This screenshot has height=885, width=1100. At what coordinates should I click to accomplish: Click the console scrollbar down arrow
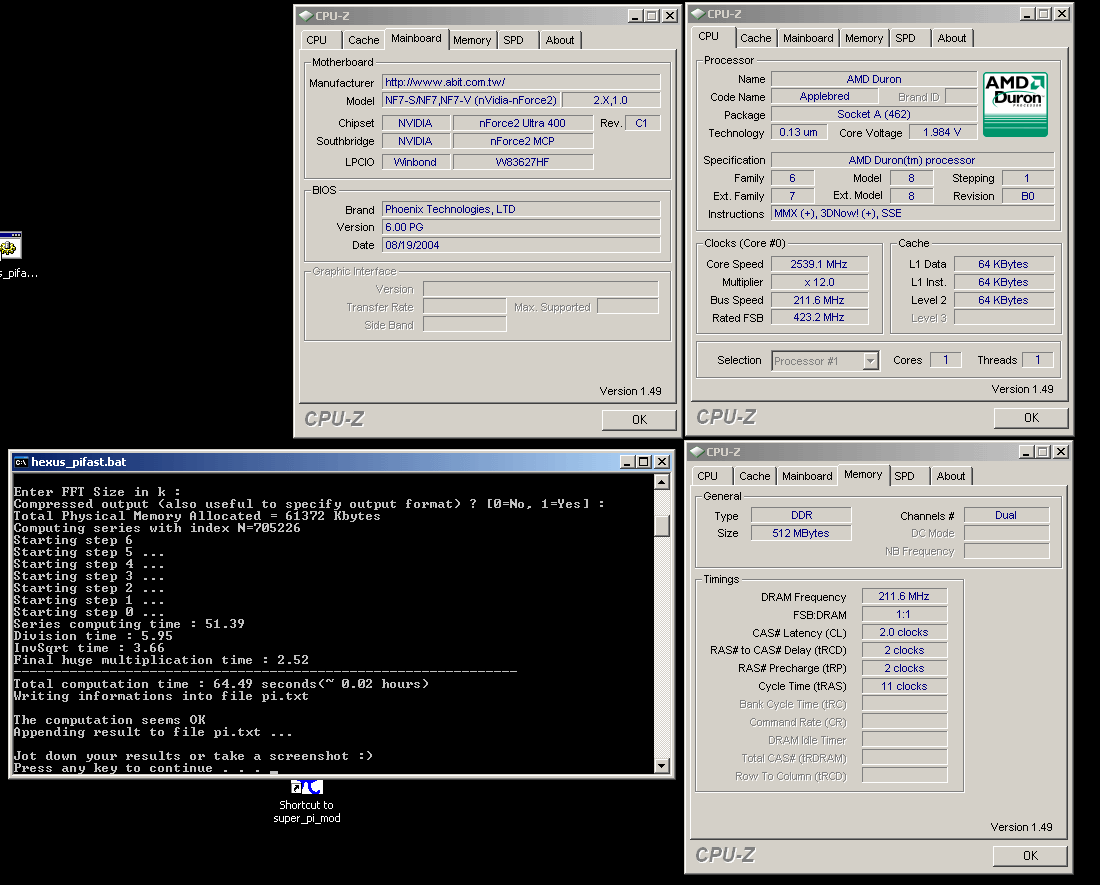(x=662, y=766)
